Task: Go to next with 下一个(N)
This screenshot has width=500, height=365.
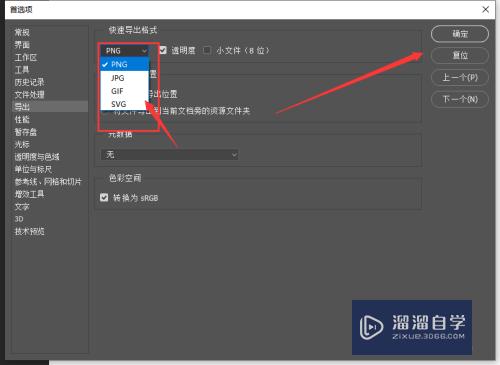Action: pos(460,99)
